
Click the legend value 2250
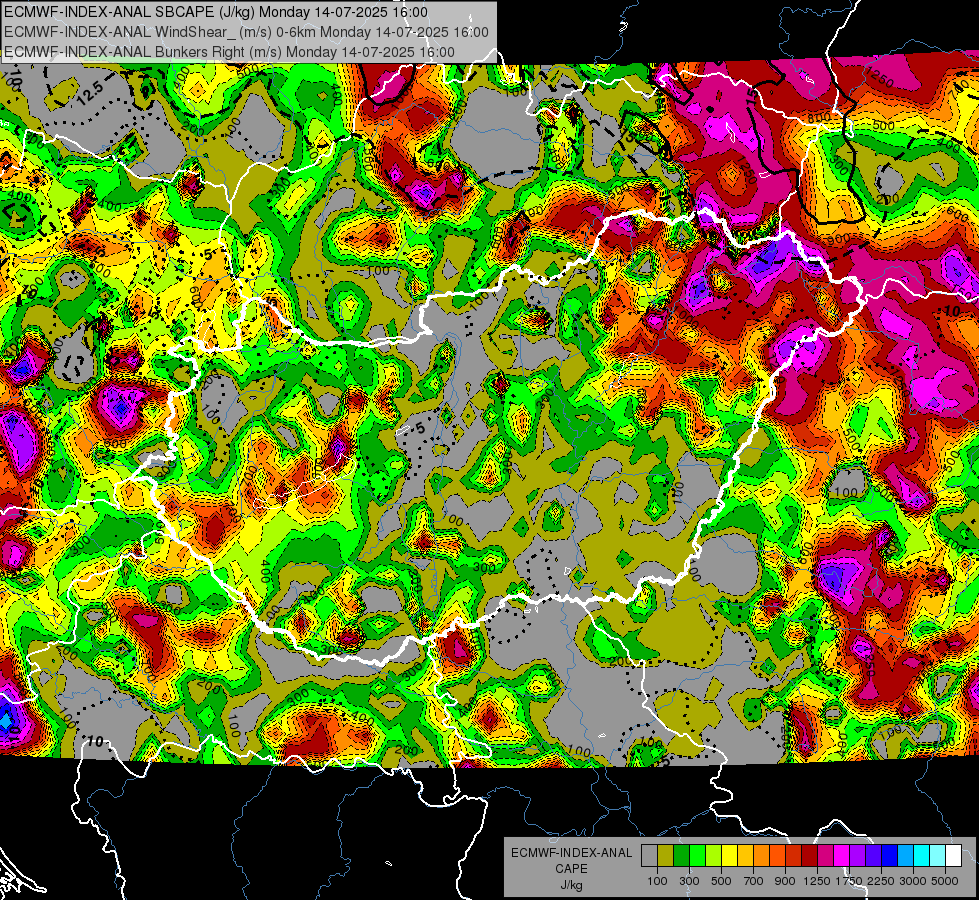coord(881,881)
